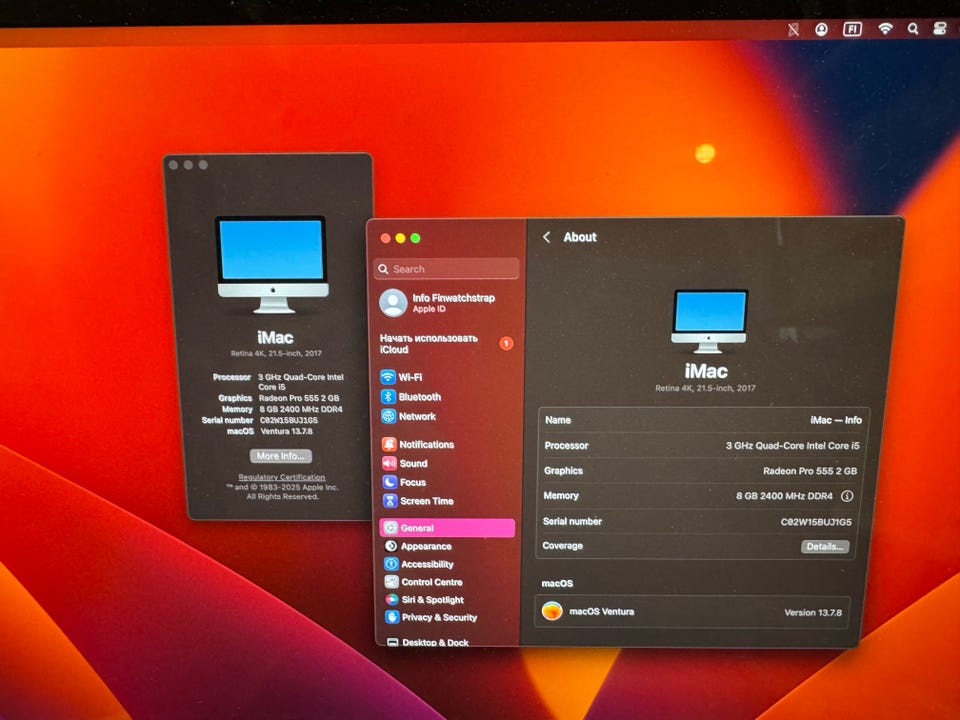This screenshot has width=960, height=720.
Task: Open Appearance icon in sidebar
Action: [391, 546]
